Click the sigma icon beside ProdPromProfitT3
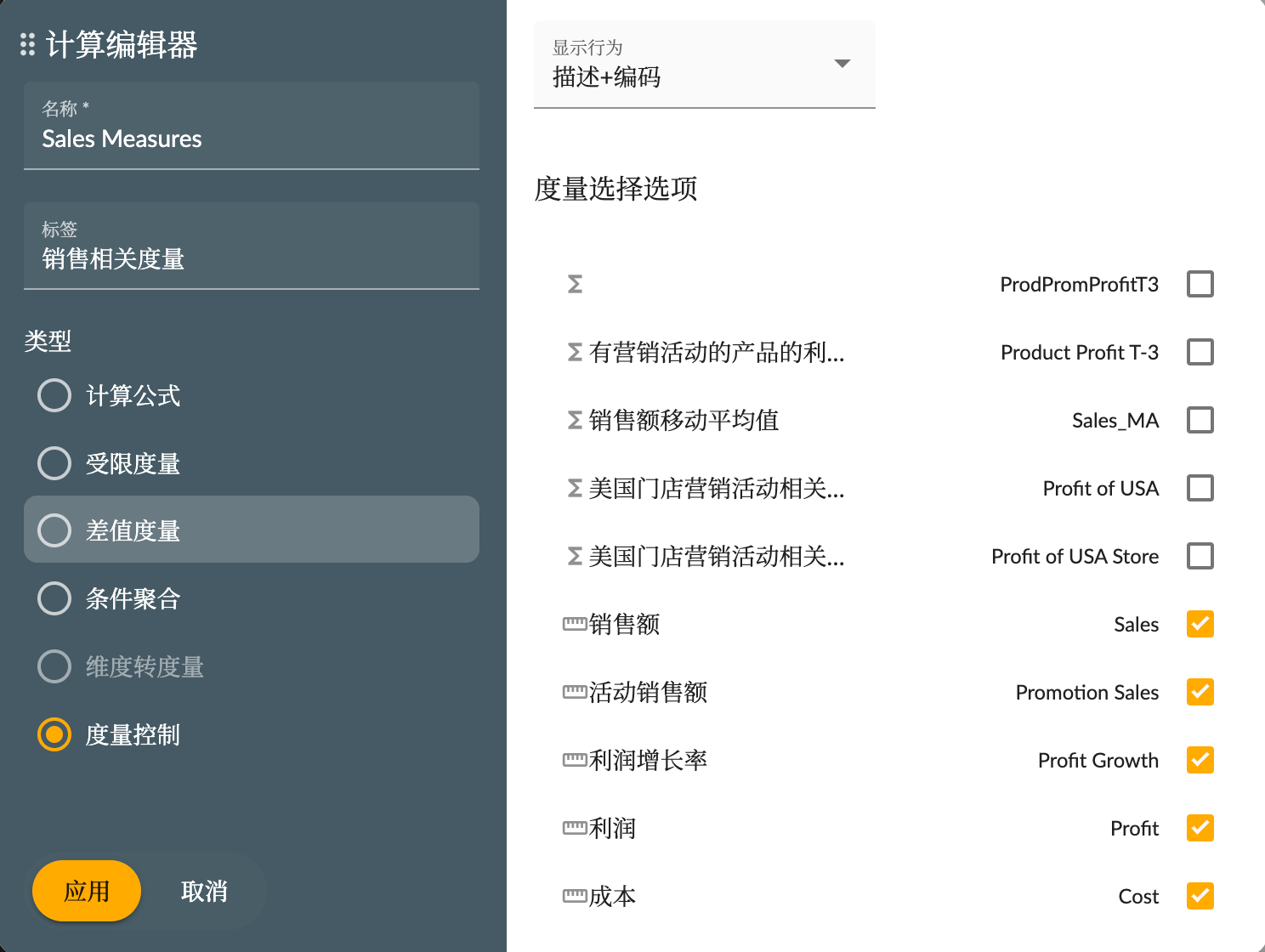 pos(574,284)
